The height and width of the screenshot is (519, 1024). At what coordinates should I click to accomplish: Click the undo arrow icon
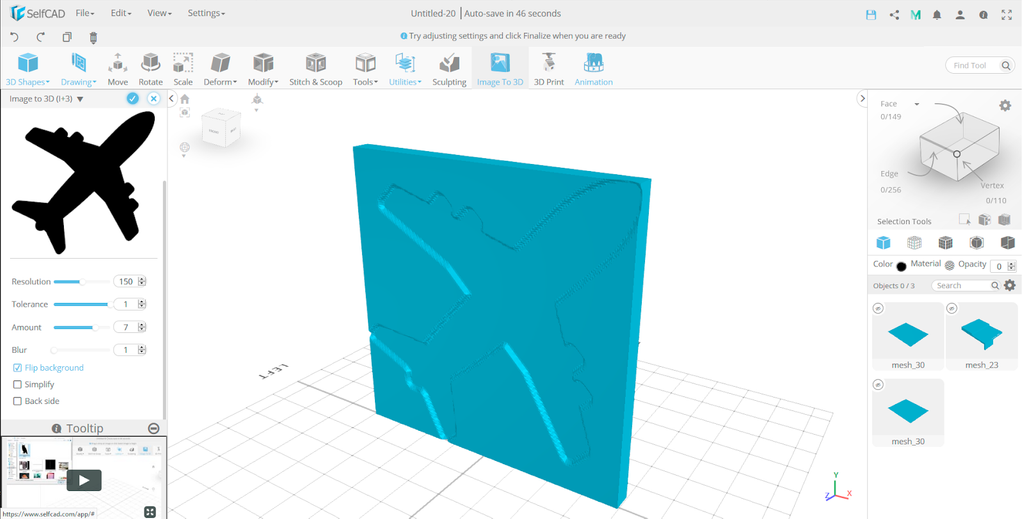(x=14, y=37)
